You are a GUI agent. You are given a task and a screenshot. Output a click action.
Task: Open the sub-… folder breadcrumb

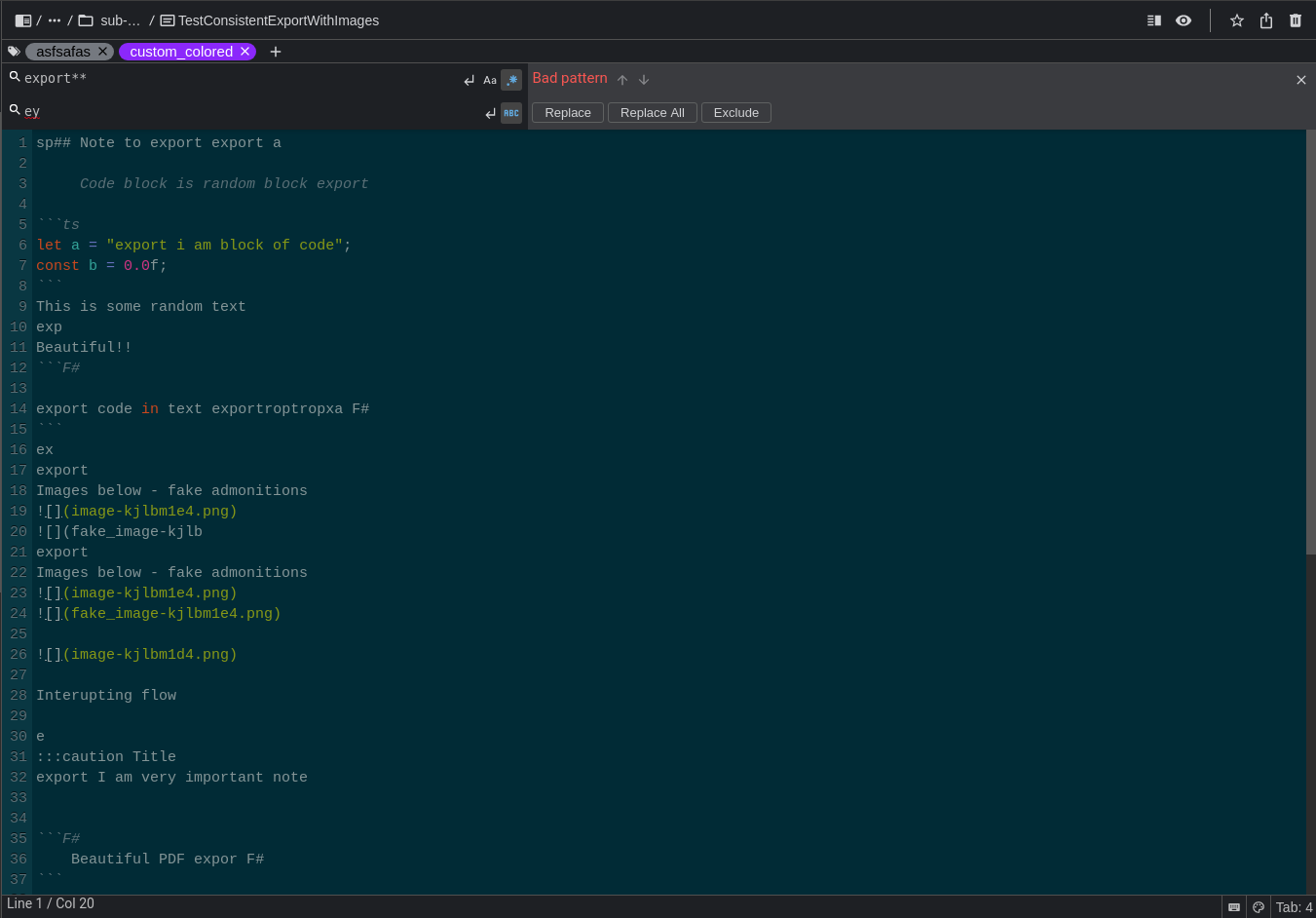pyautogui.click(x=109, y=20)
